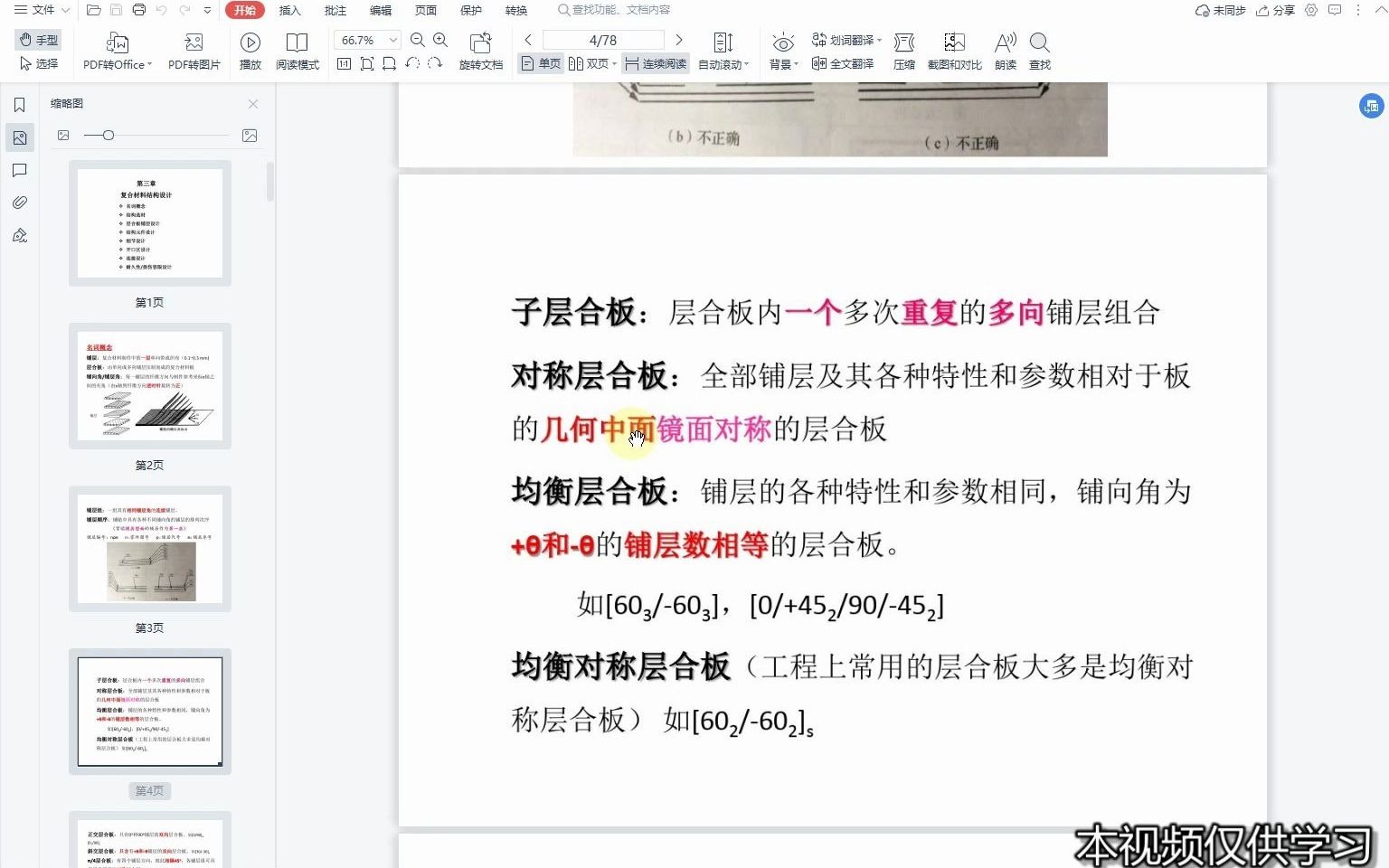1389x868 pixels.
Task: Adjust the thumbnail size slider
Action: tap(108, 136)
